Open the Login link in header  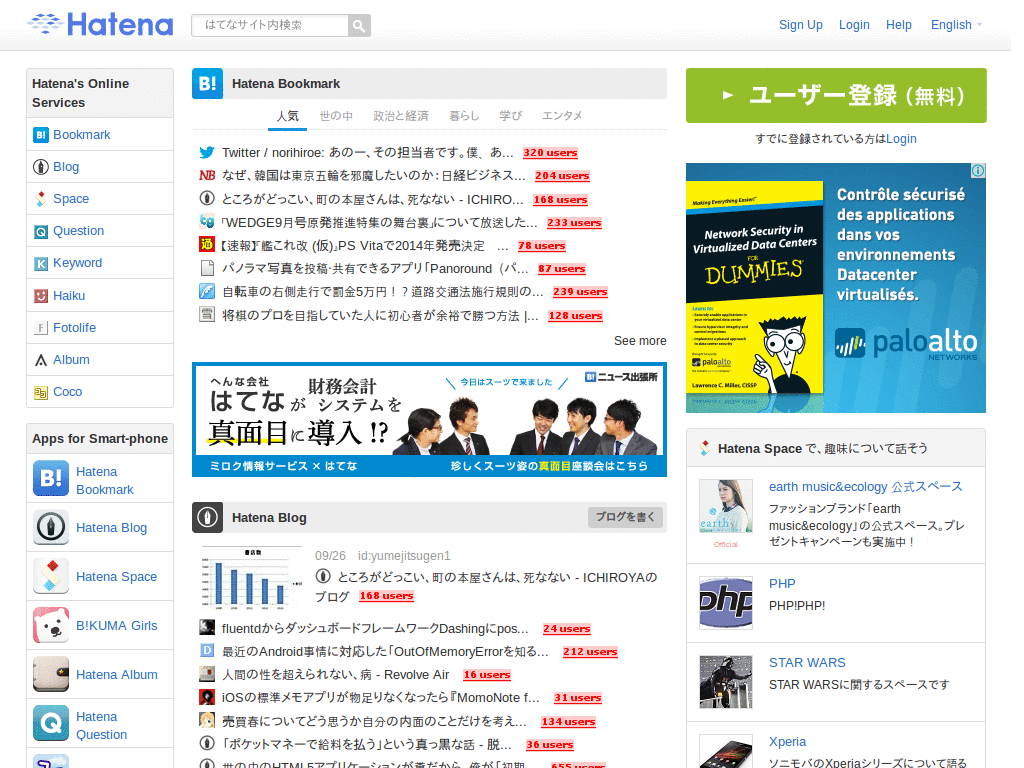(854, 25)
